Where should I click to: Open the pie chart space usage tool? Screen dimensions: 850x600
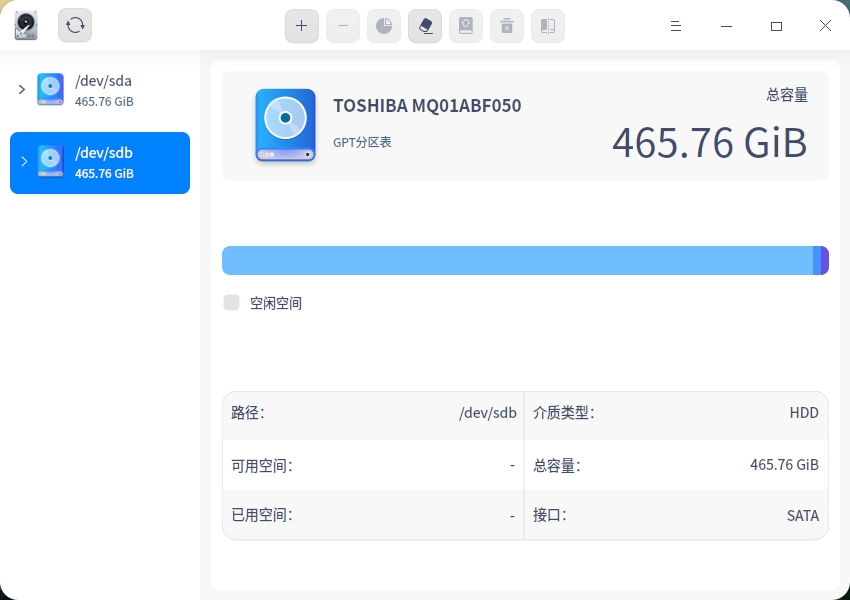tap(383, 26)
